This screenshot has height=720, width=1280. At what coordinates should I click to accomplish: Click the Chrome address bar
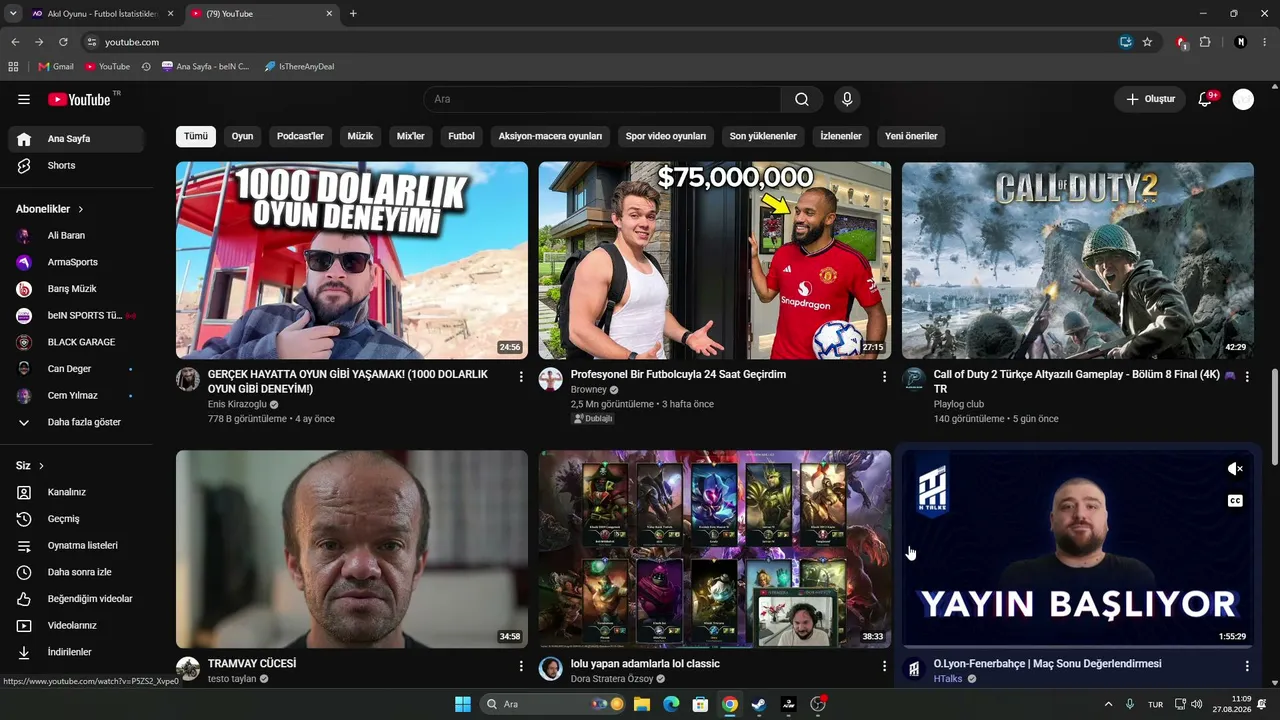(x=600, y=42)
